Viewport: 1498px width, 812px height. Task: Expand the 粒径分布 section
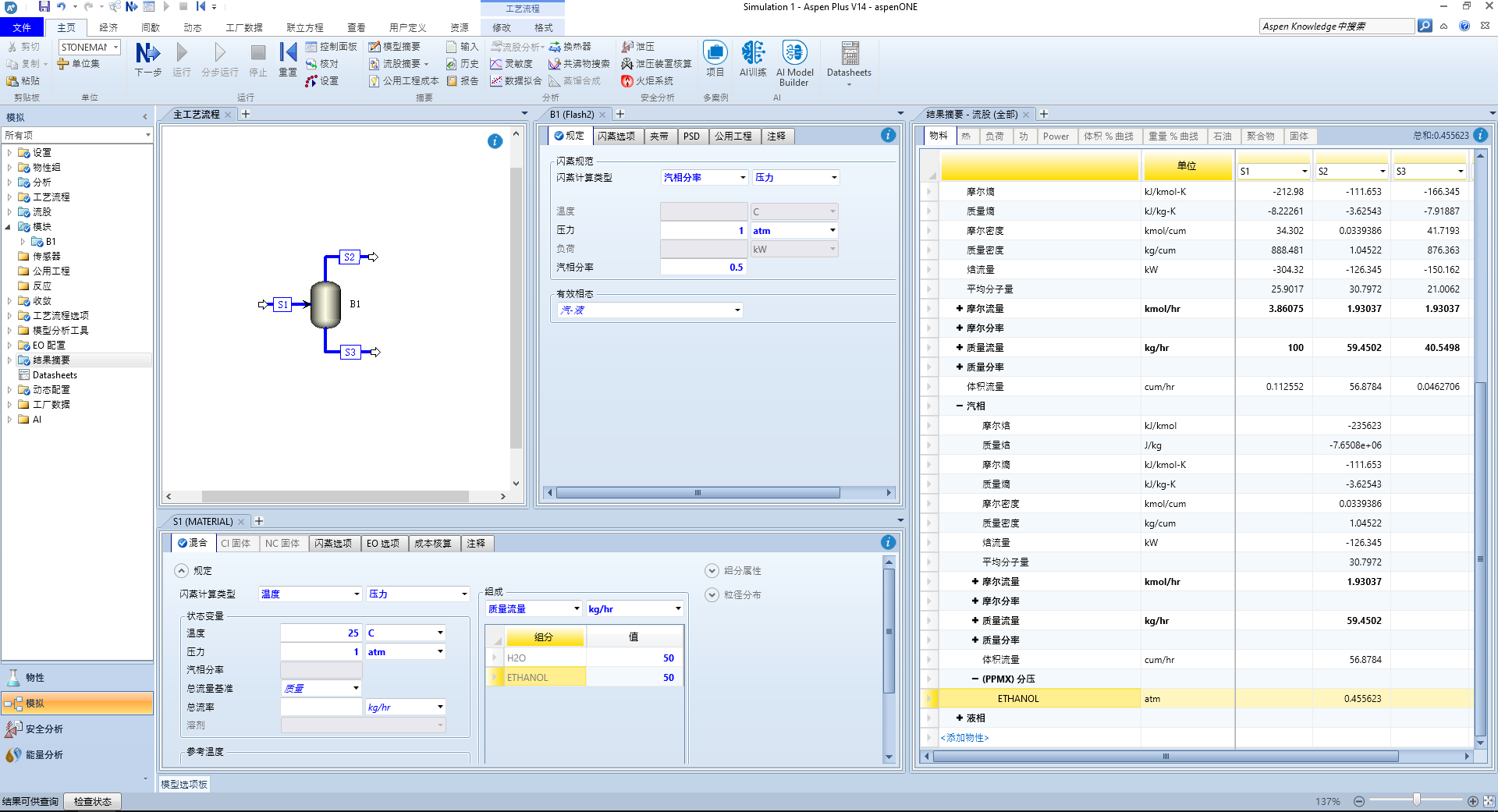712,595
